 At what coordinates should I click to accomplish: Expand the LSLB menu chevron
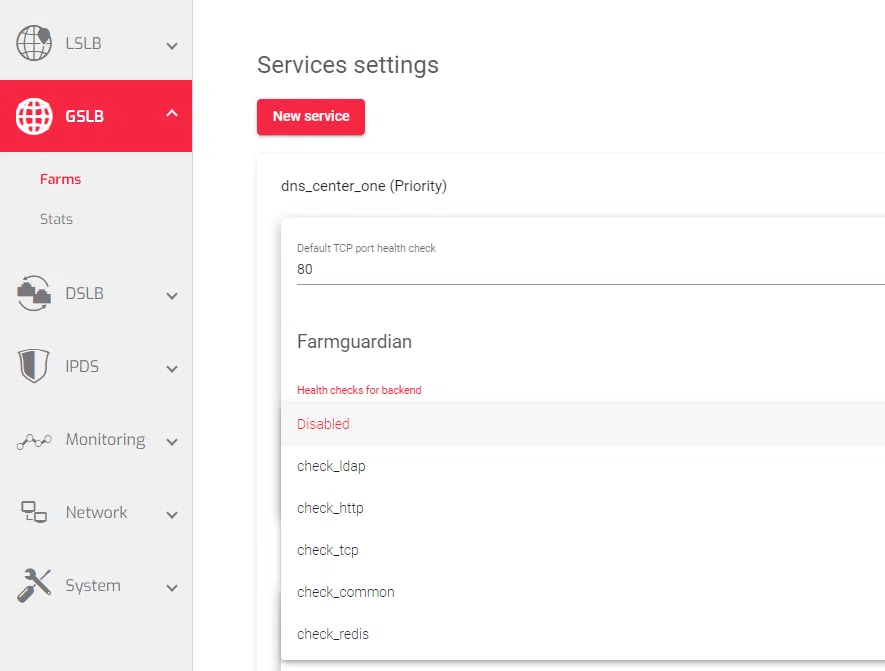click(172, 46)
